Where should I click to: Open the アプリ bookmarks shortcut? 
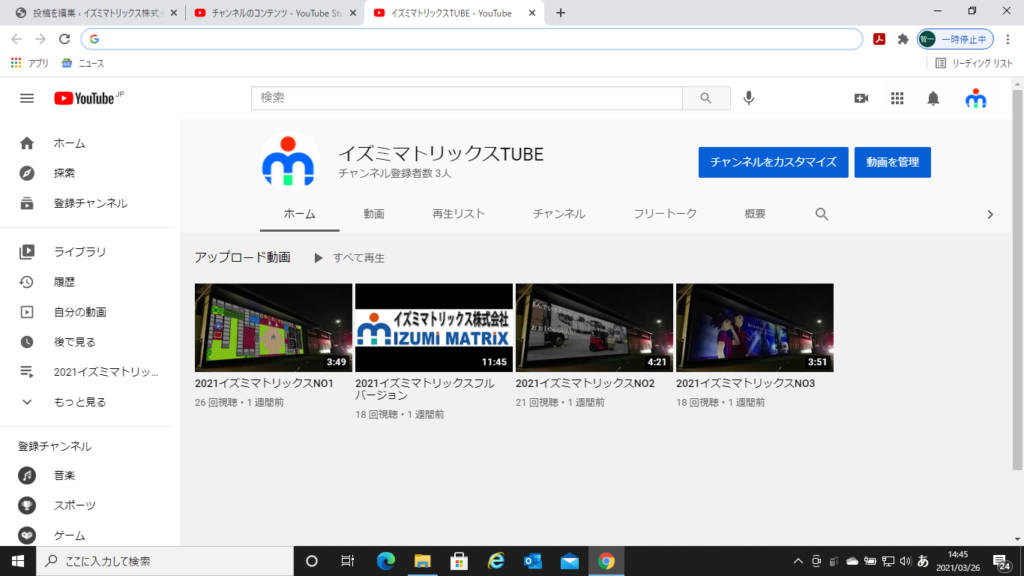tap(30, 63)
